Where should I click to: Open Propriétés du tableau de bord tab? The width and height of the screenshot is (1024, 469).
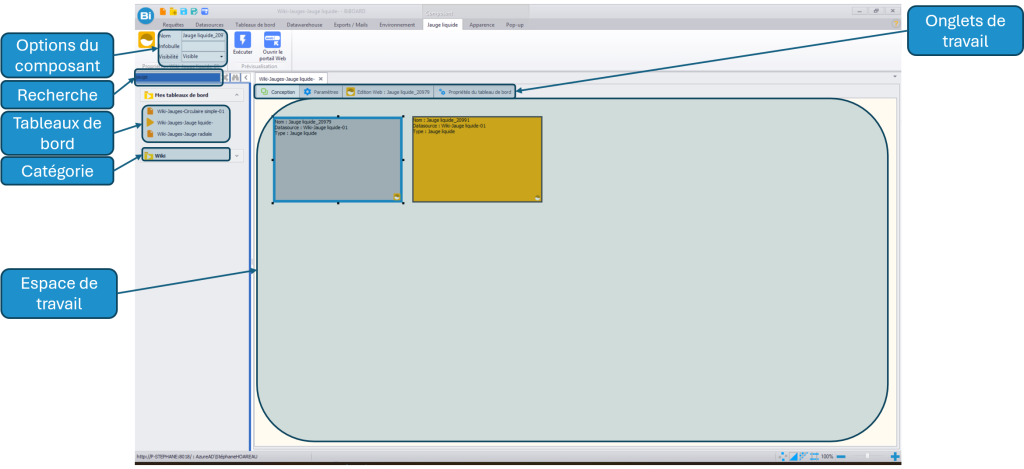pos(474,92)
